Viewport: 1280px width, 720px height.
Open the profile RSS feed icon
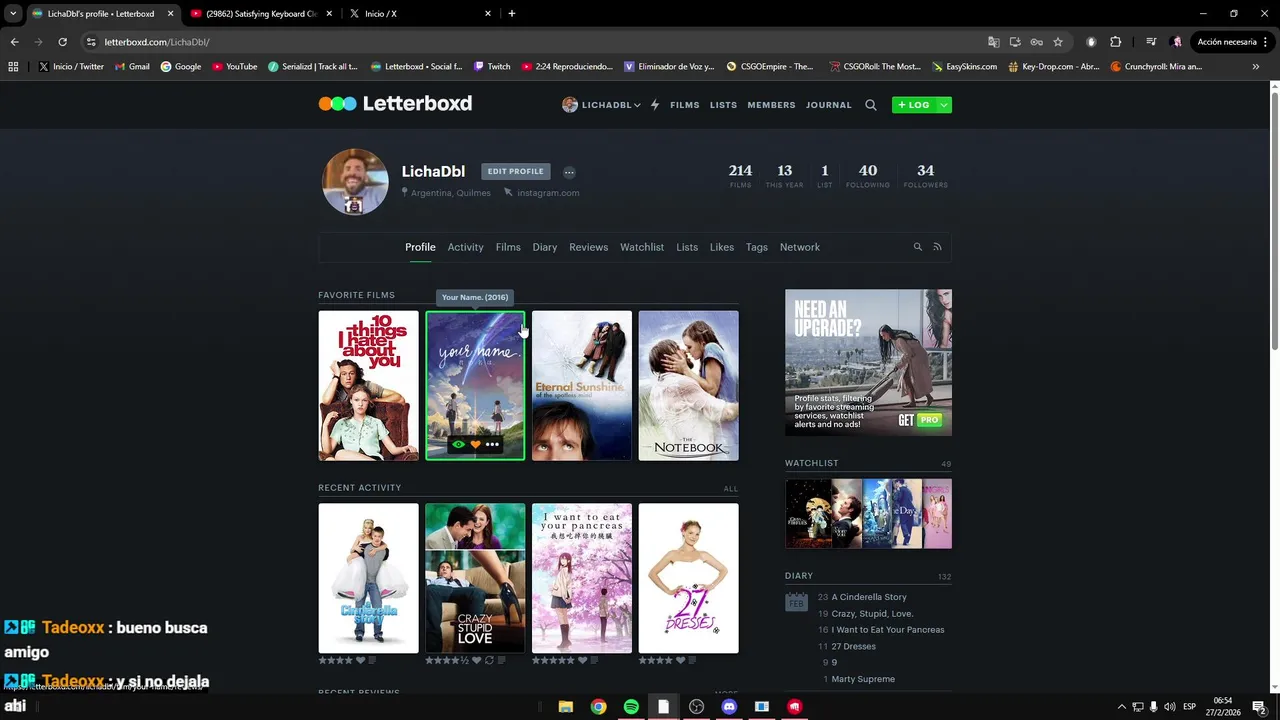pyautogui.click(x=938, y=247)
